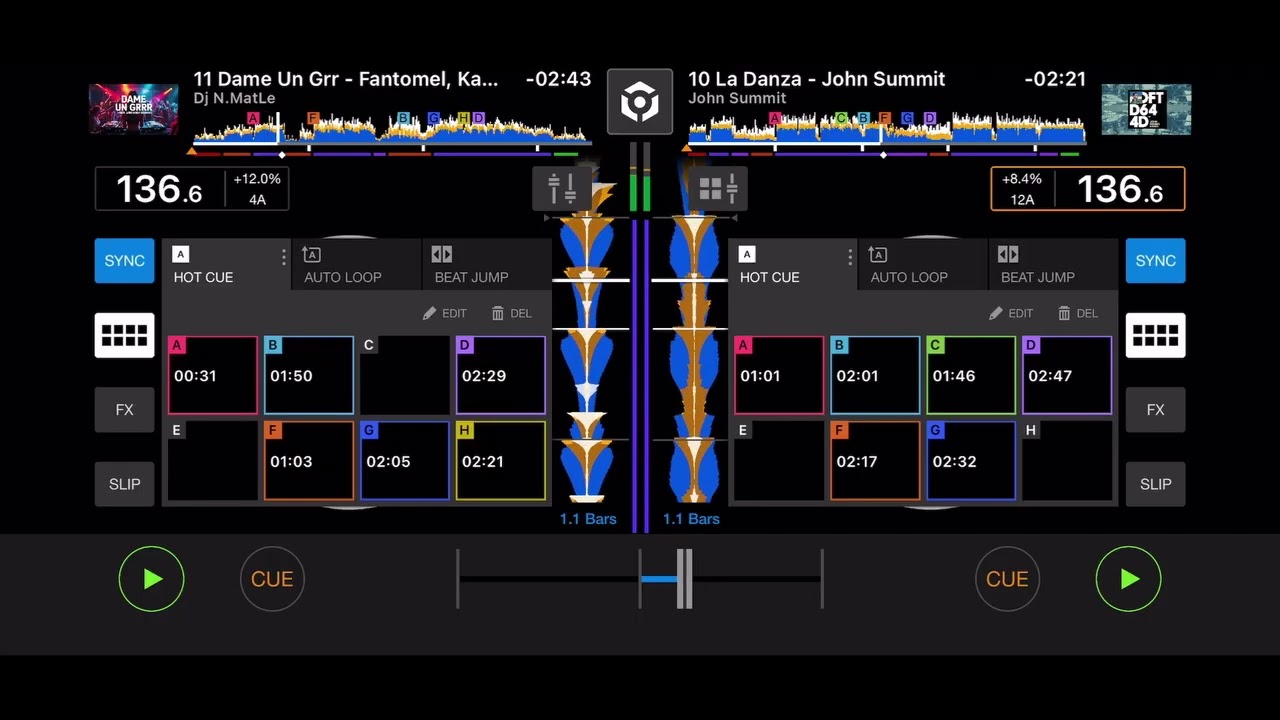
Task: Switch to AUTO LOOP tab on left deck
Action: pyautogui.click(x=356, y=265)
